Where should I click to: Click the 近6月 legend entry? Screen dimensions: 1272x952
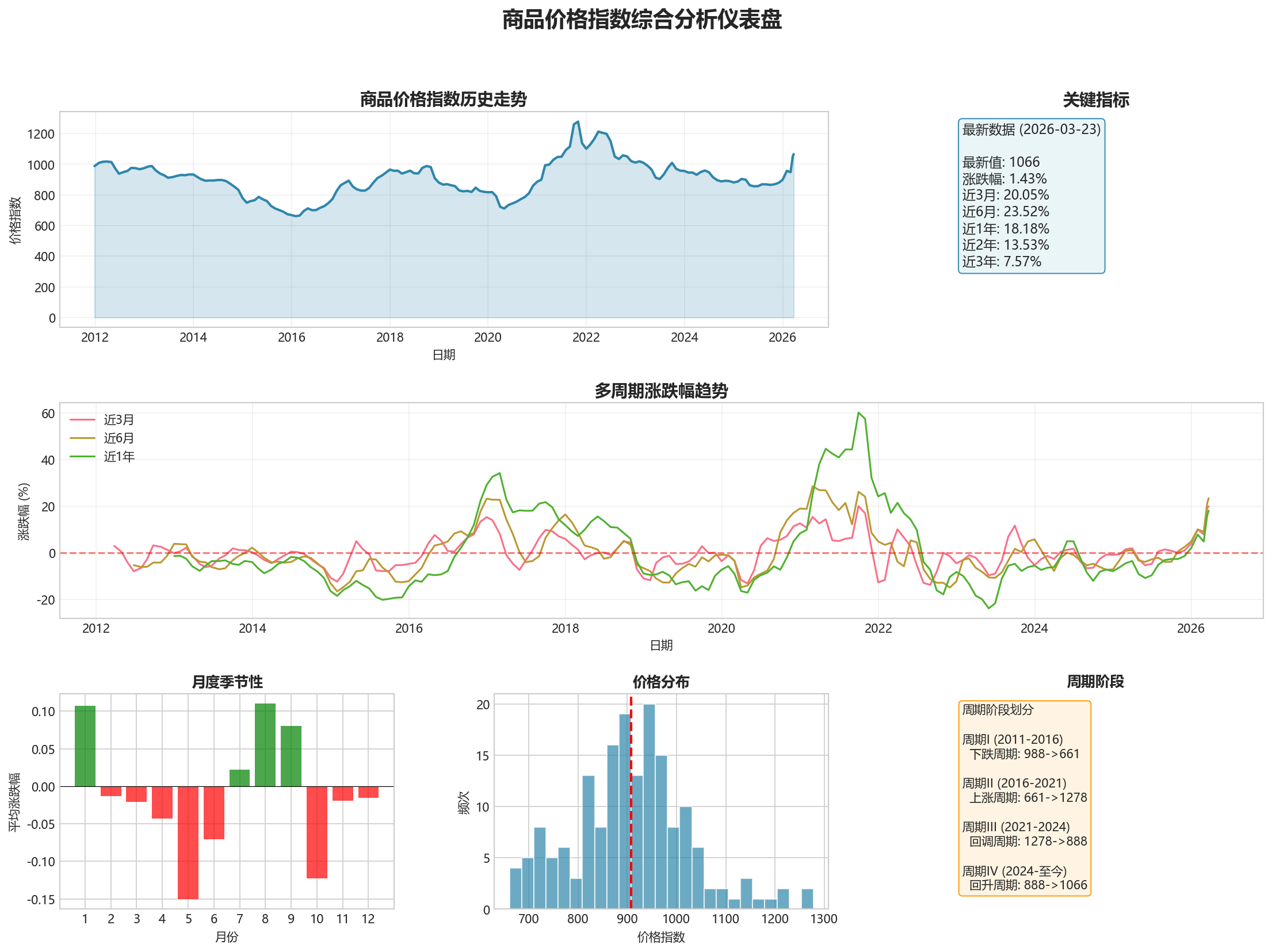119,438
